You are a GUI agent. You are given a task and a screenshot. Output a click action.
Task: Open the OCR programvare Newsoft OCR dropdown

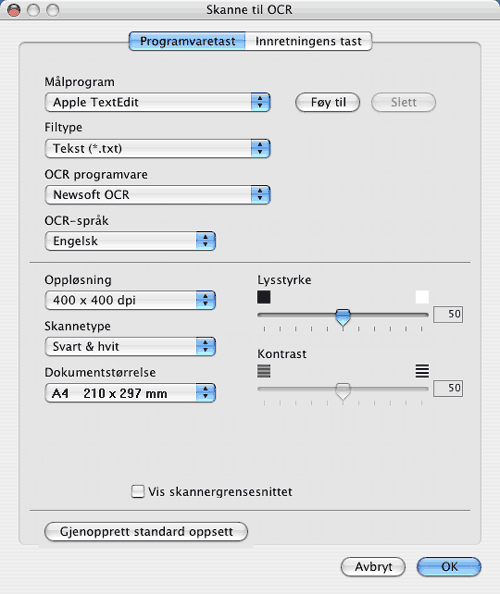pyautogui.click(x=157, y=195)
